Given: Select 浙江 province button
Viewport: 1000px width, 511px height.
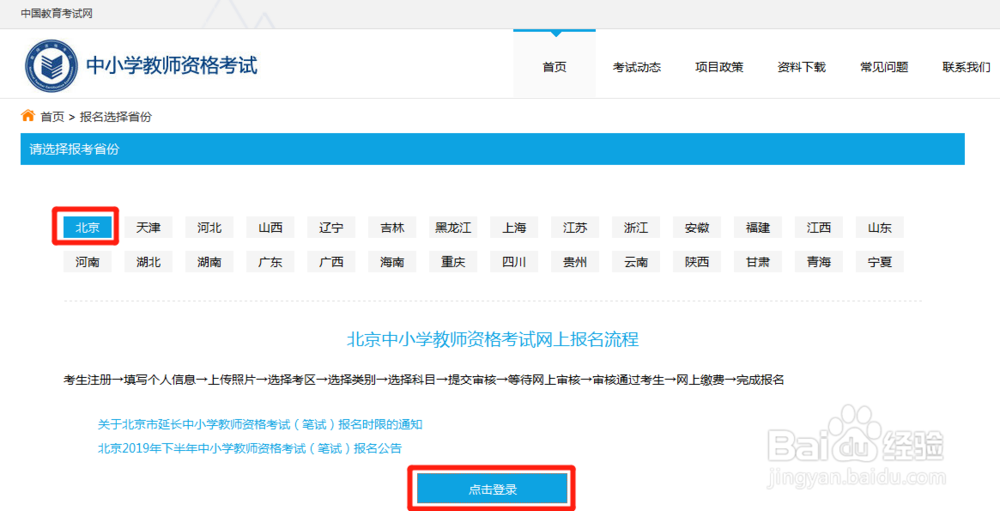Looking at the screenshot, I should click(x=636, y=227).
